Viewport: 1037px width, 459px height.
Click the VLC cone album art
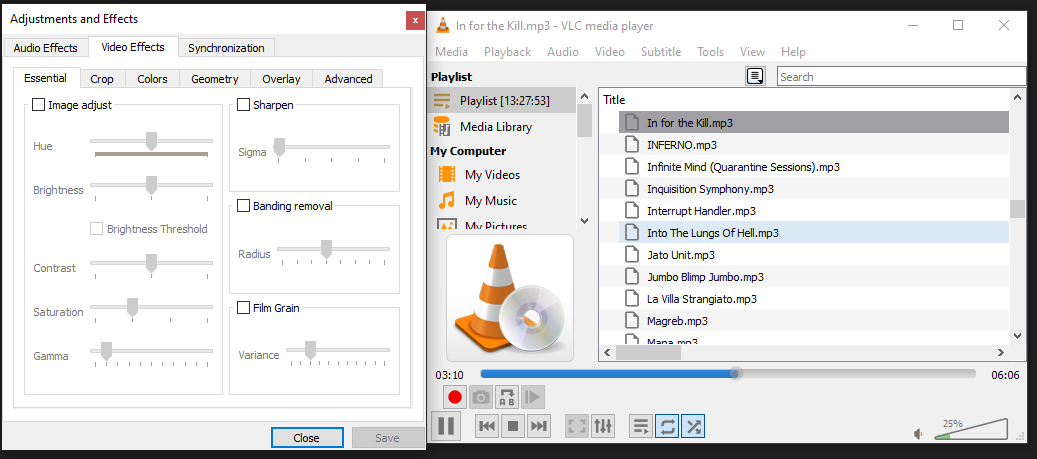[x=510, y=298]
